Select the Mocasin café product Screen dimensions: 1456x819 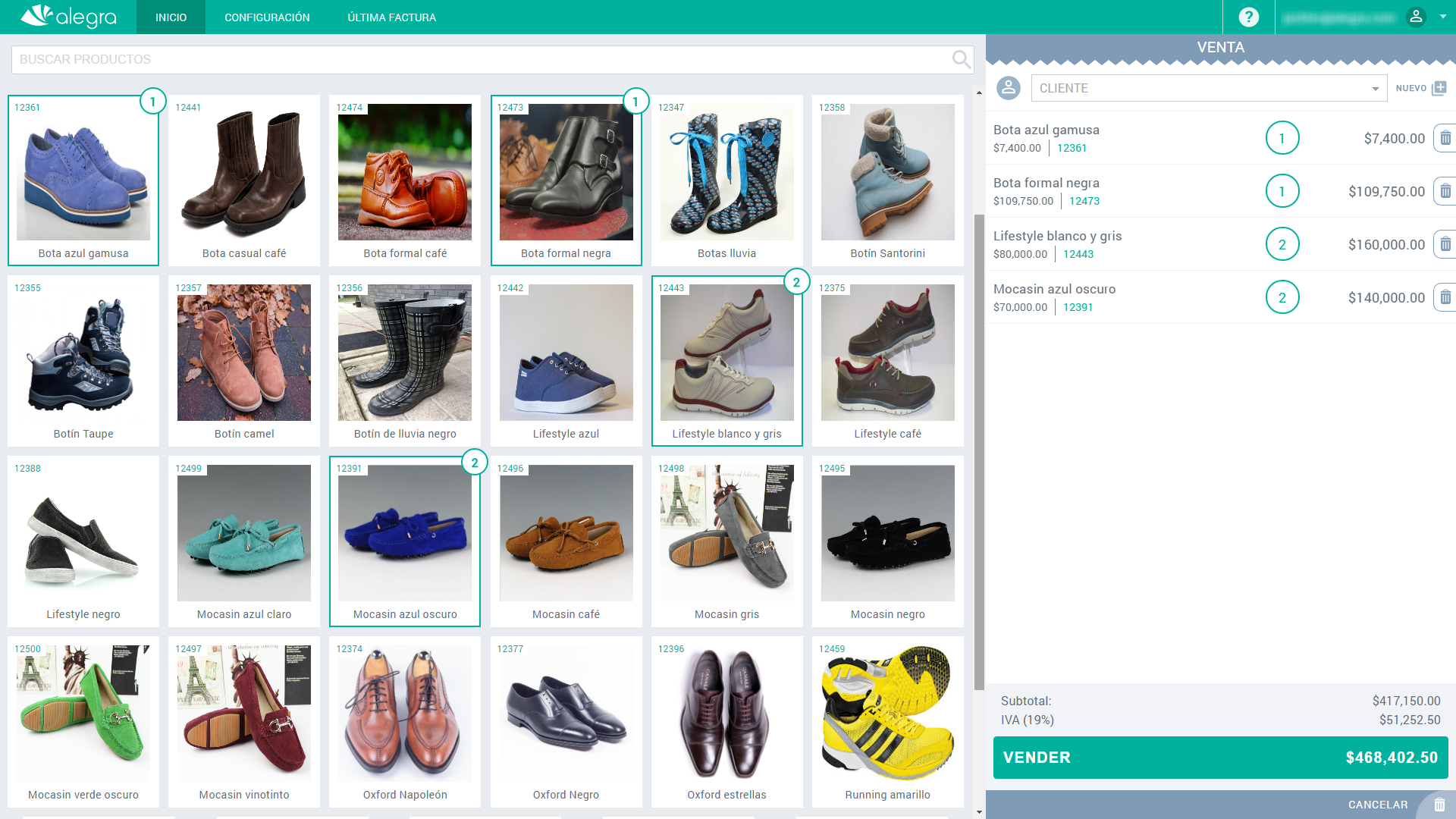coord(566,541)
